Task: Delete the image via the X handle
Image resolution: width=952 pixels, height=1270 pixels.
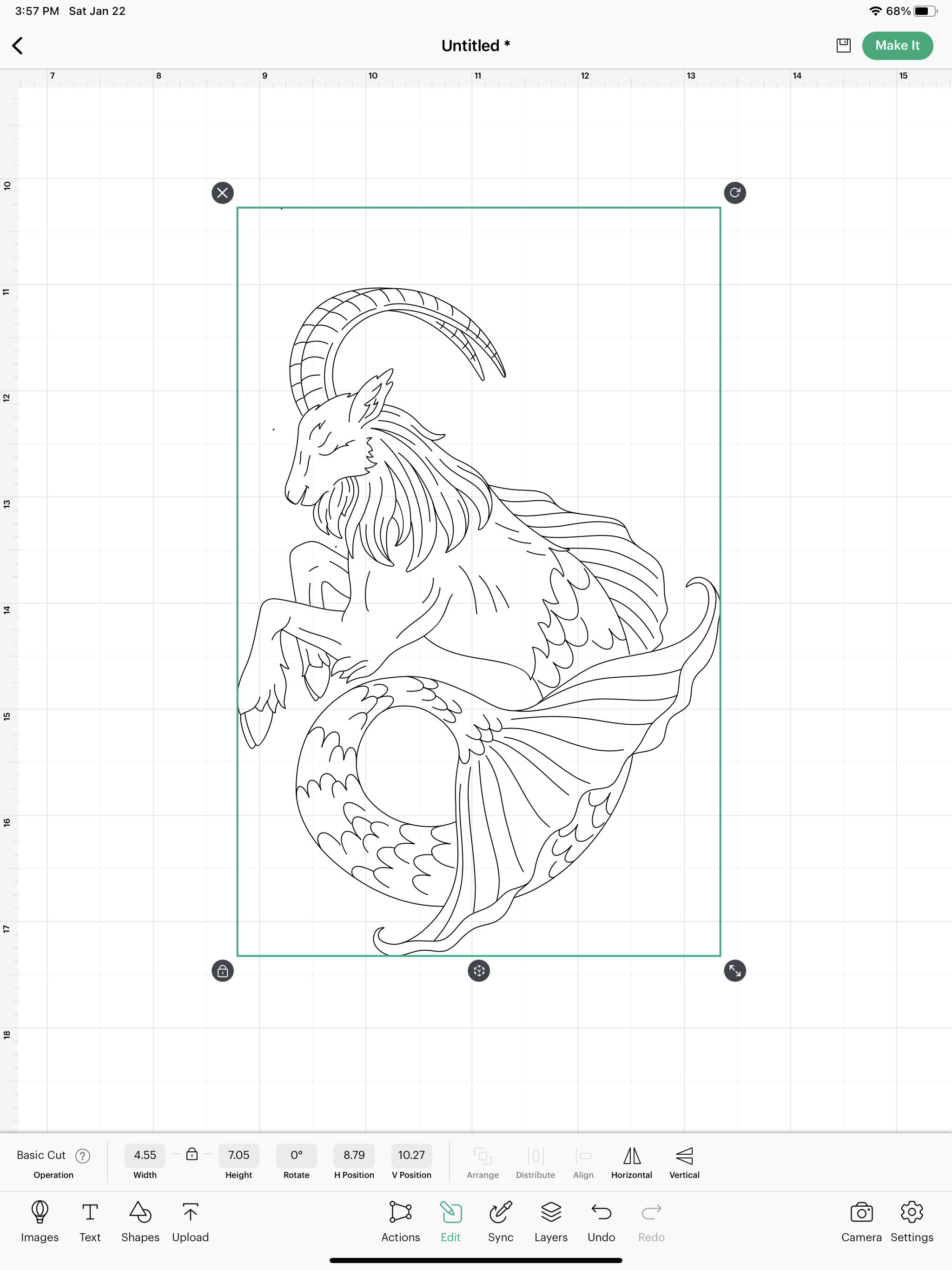Action: [223, 193]
